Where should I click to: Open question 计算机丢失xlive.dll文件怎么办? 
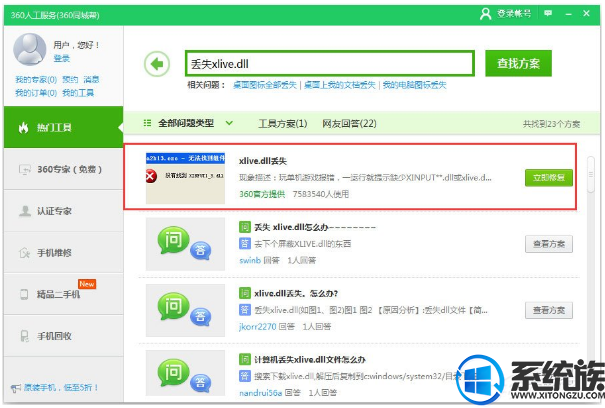[x=310, y=360]
